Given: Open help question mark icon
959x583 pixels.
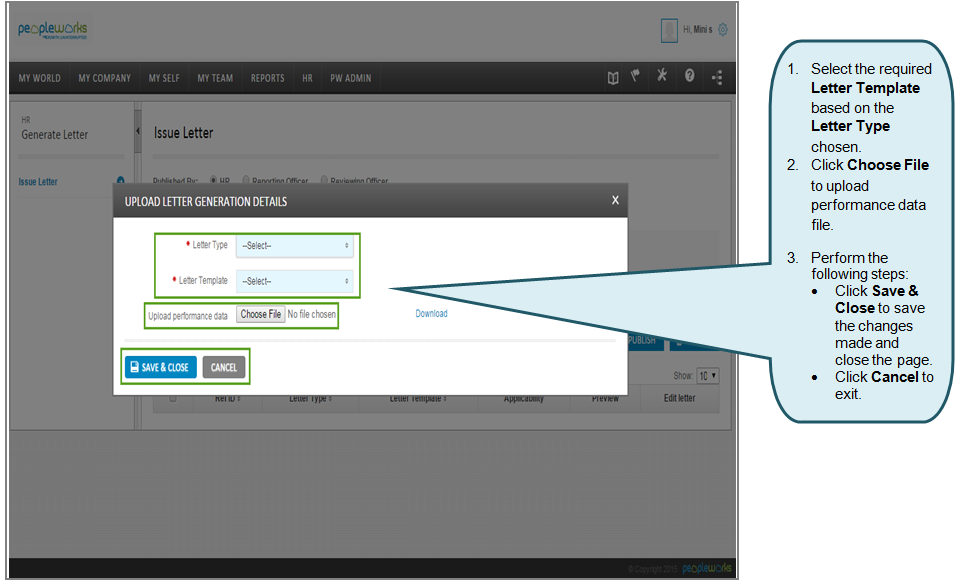Looking at the screenshot, I should pos(689,75).
